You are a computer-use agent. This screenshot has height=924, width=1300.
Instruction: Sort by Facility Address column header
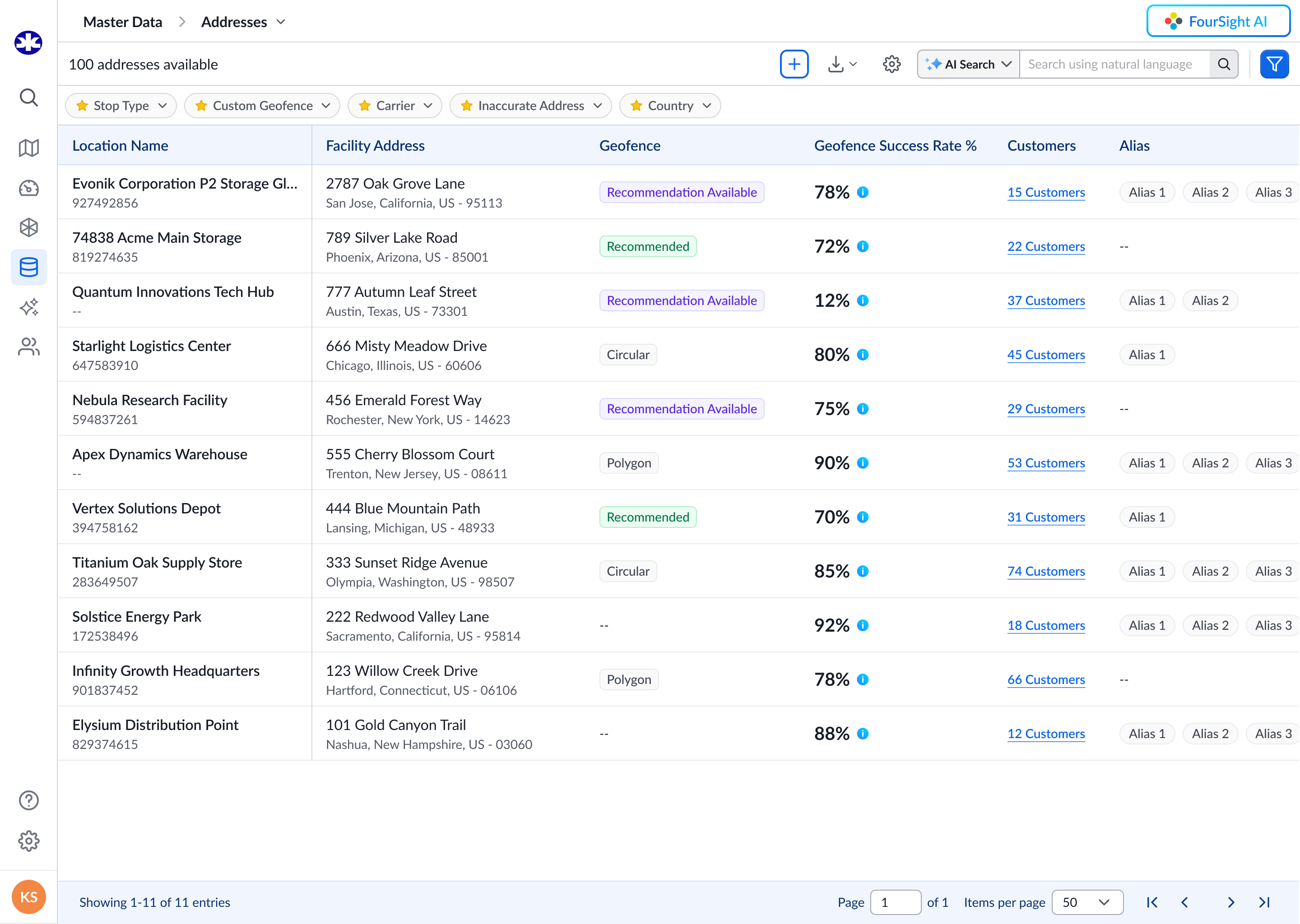(x=375, y=146)
